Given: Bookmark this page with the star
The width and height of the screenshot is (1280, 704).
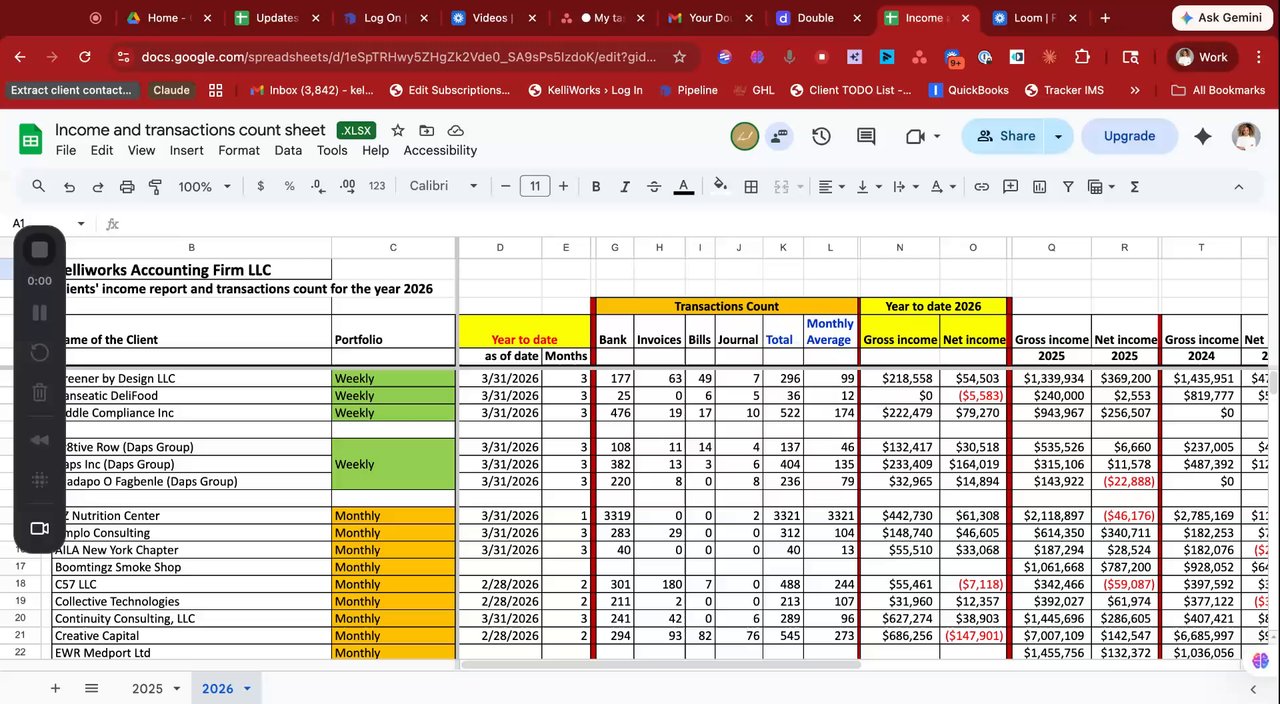Looking at the screenshot, I should [x=680, y=57].
